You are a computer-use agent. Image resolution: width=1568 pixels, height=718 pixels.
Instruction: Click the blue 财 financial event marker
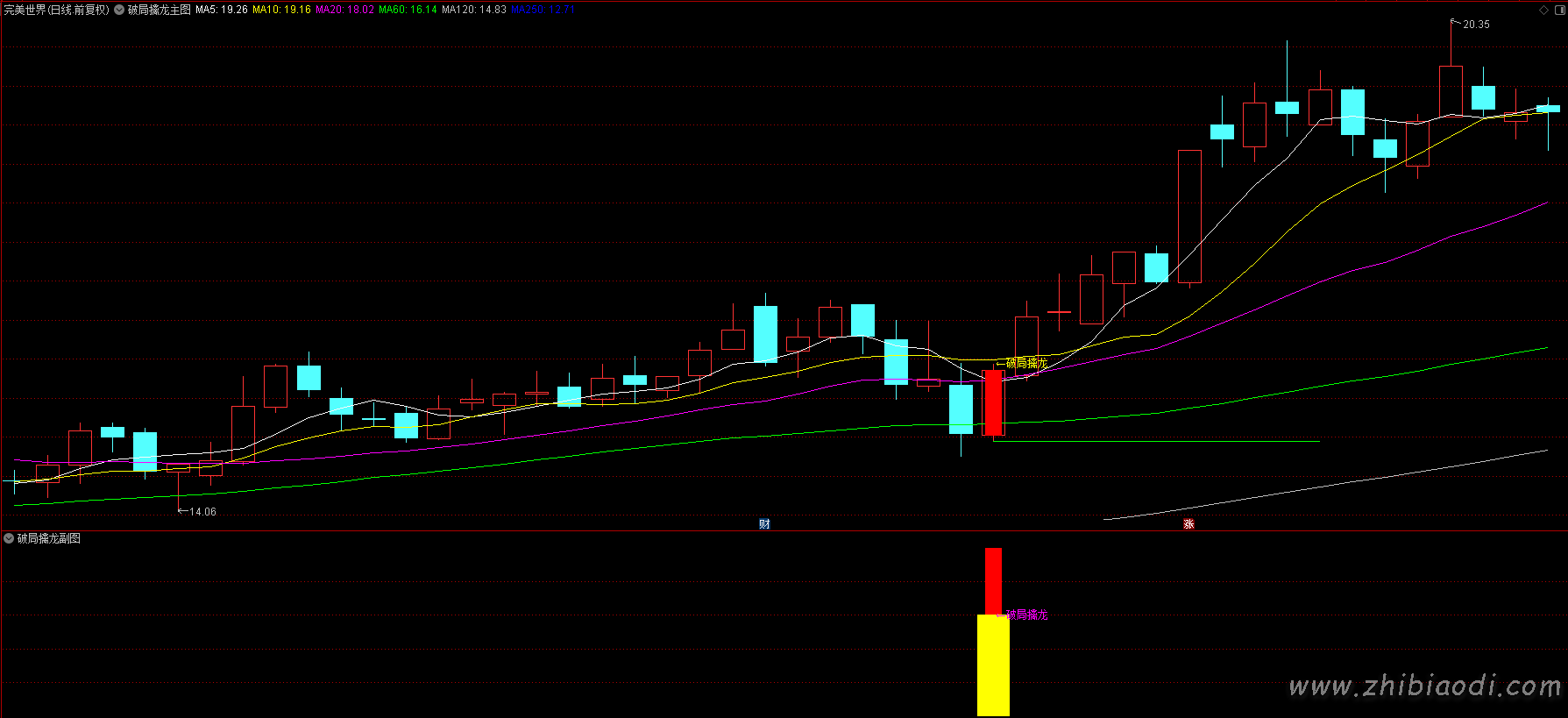pyautogui.click(x=764, y=524)
